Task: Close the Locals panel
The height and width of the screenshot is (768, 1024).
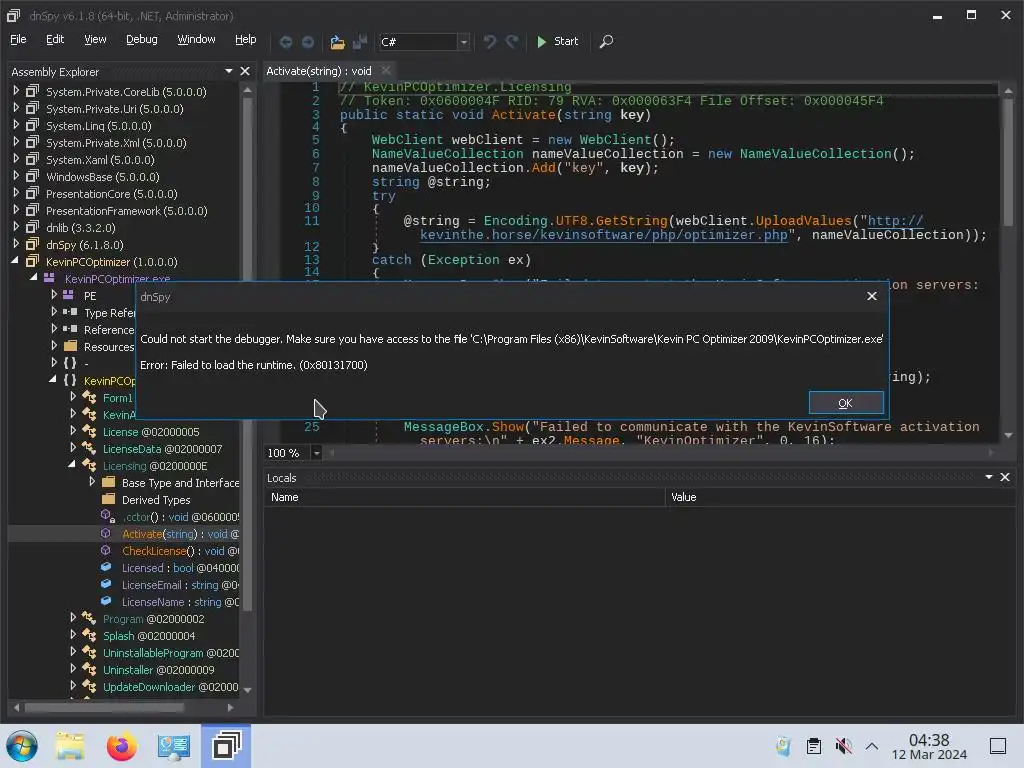Action: pos(1005,477)
